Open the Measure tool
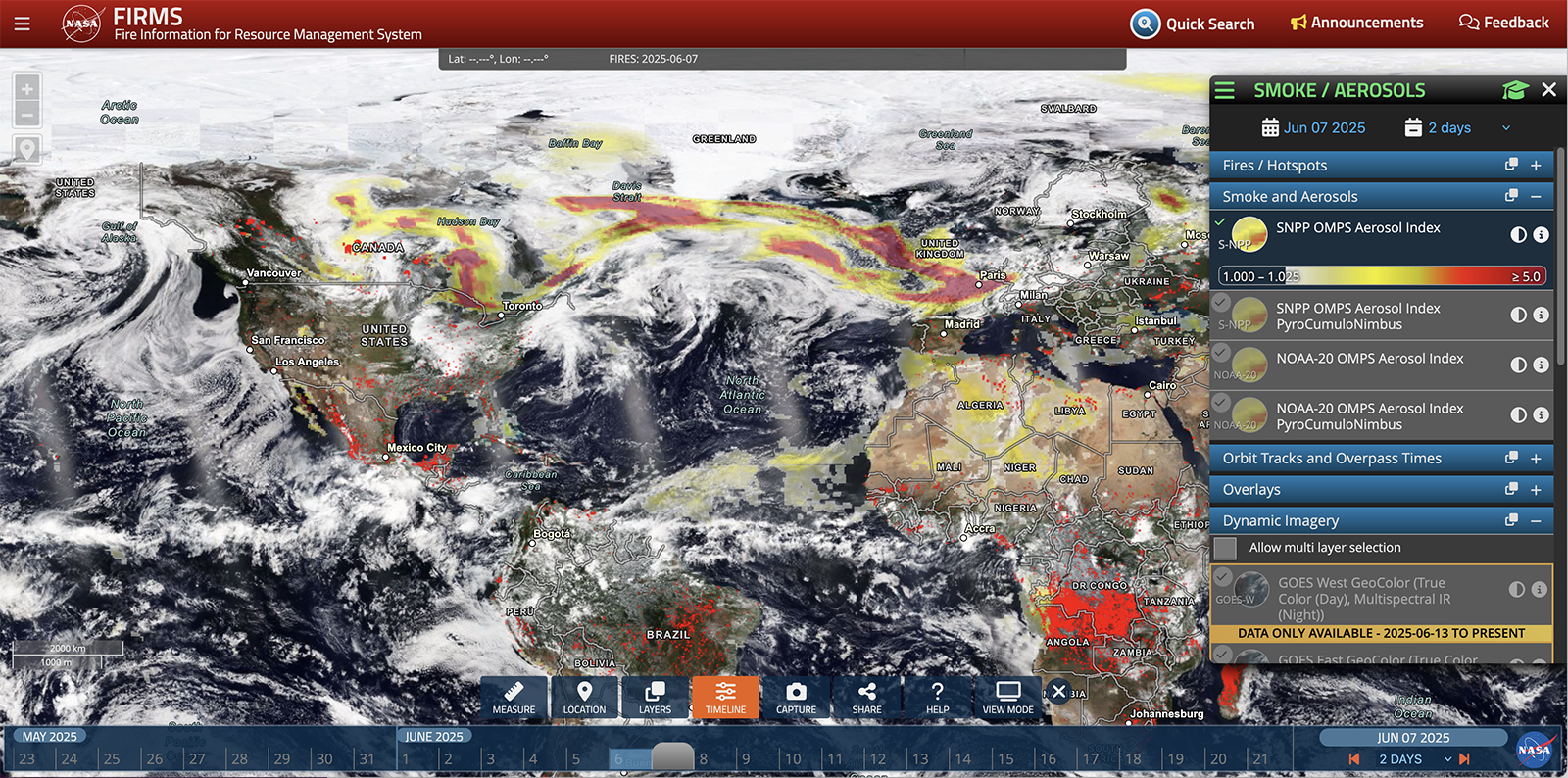This screenshot has width=1568, height=778. (514, 697)
